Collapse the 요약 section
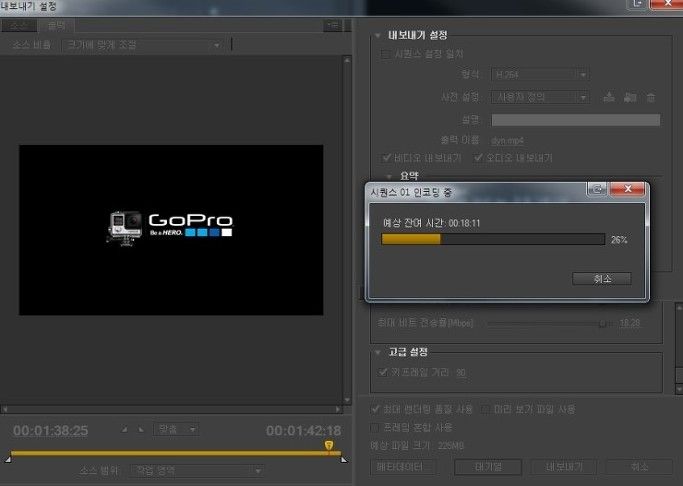 pos(389,176)
